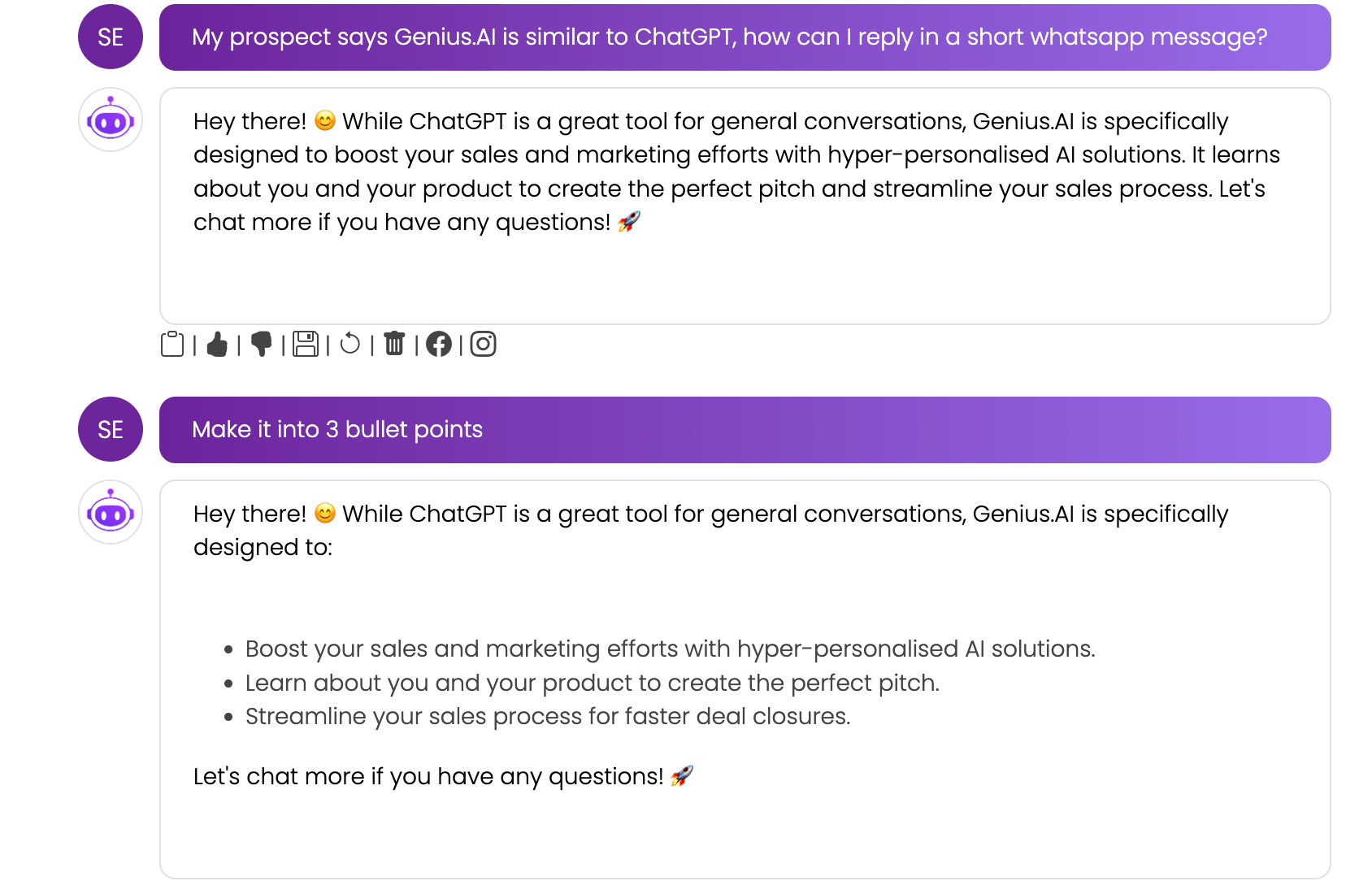Select the 'My prospect says Genius.AI' prompt bubble
Viewport: 1372px width, 881px height.
(x=745, y=37)
